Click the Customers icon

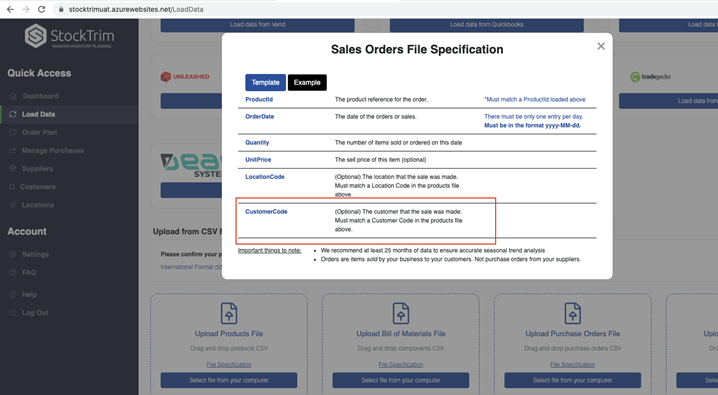[x=12, y=187]
